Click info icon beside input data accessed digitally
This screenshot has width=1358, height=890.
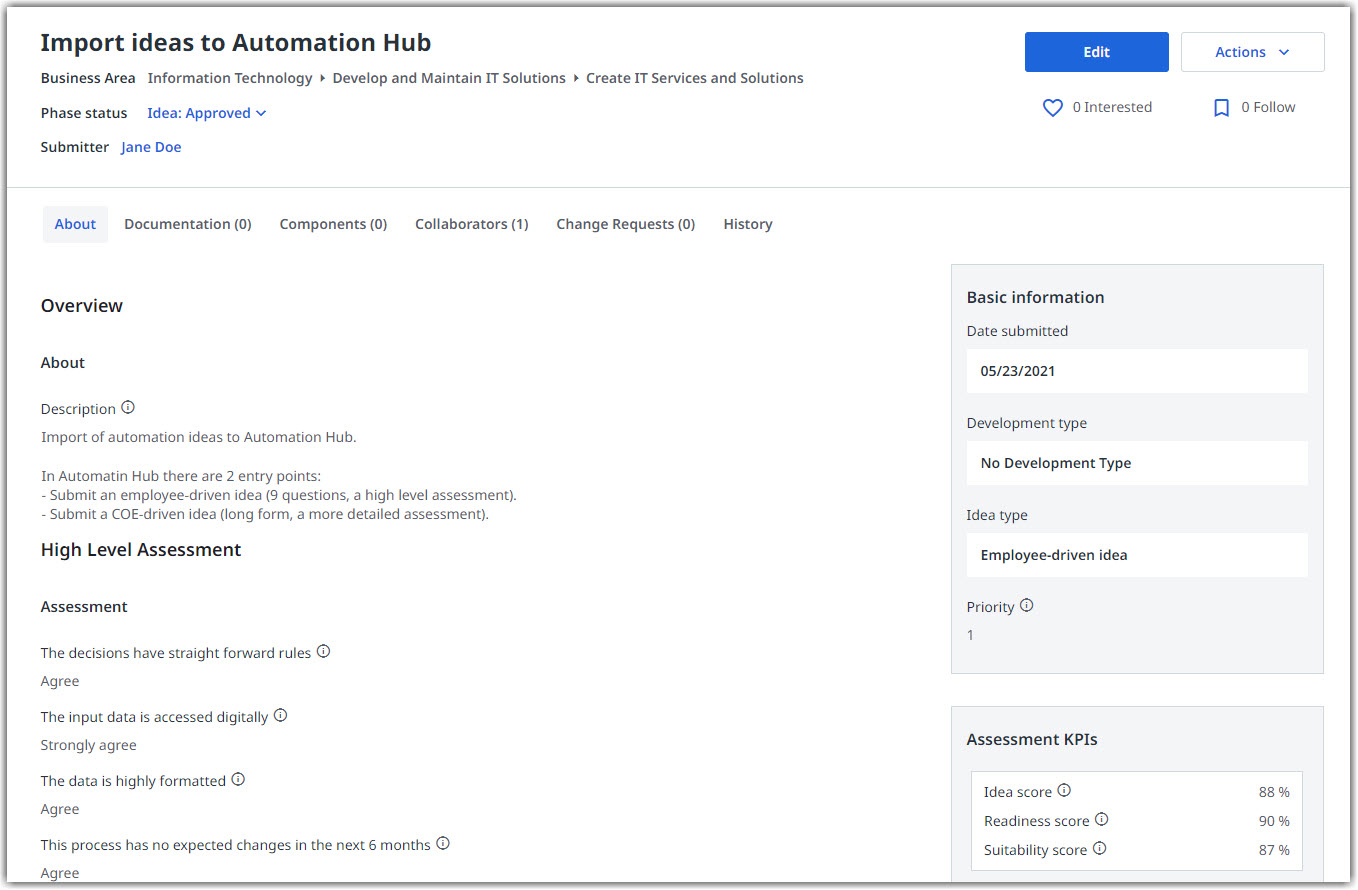coord(280,716)
